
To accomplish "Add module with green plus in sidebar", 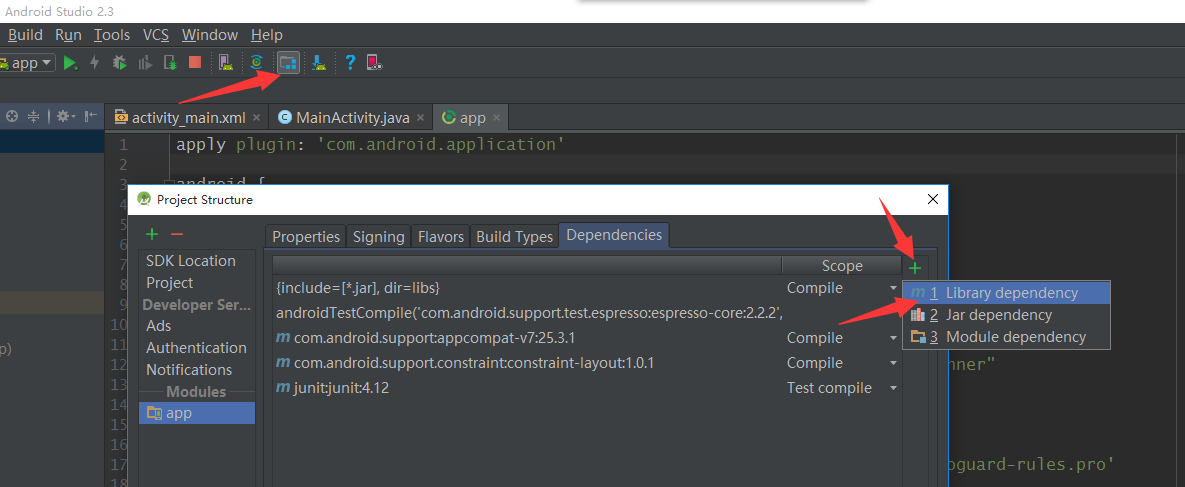I will pyautogui.click(x=151, y=235).
